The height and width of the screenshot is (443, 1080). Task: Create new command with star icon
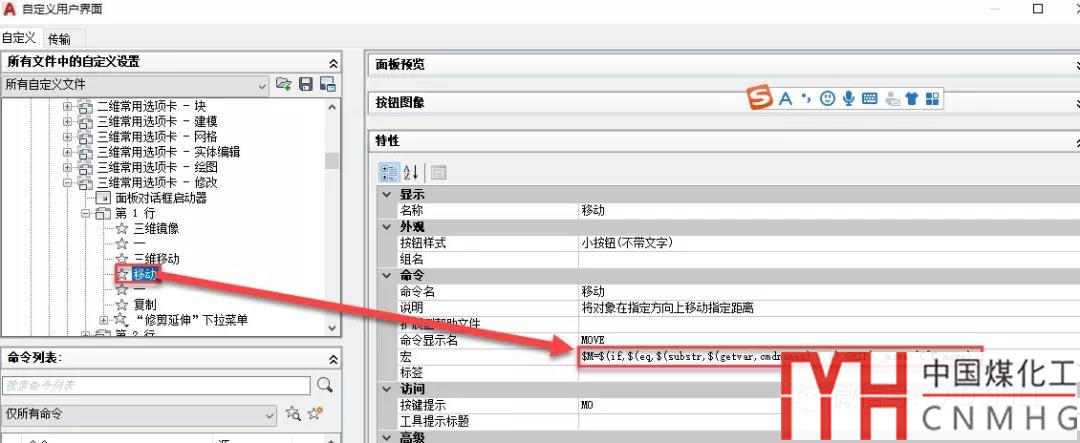click(316, 414)
